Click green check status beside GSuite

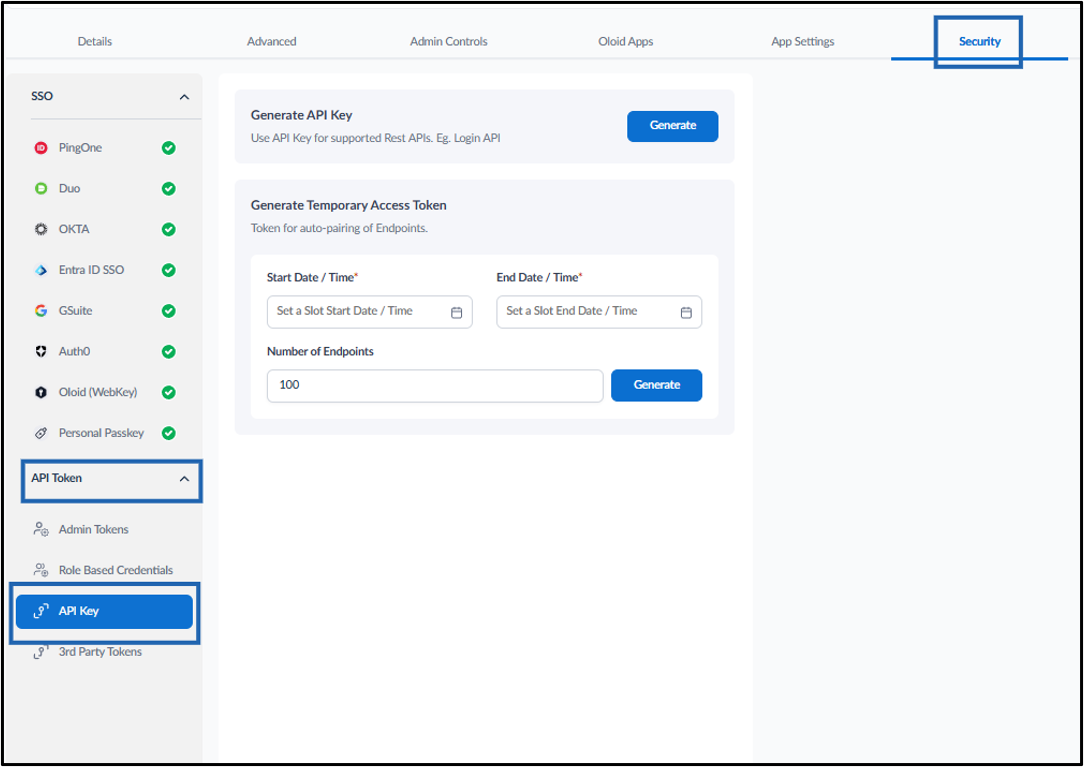pyautogui.click(x=169, y=311)
